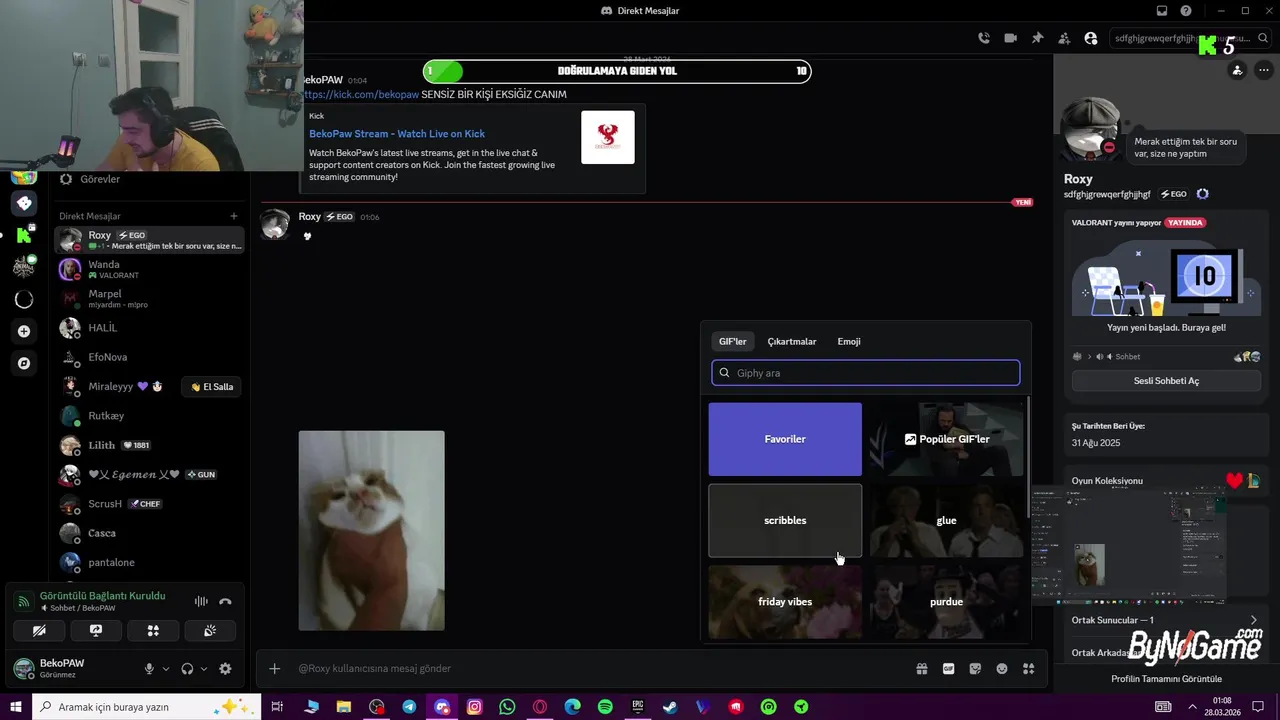Open the scribbles GIF category

pyautogui.click(x=785, y=520)
